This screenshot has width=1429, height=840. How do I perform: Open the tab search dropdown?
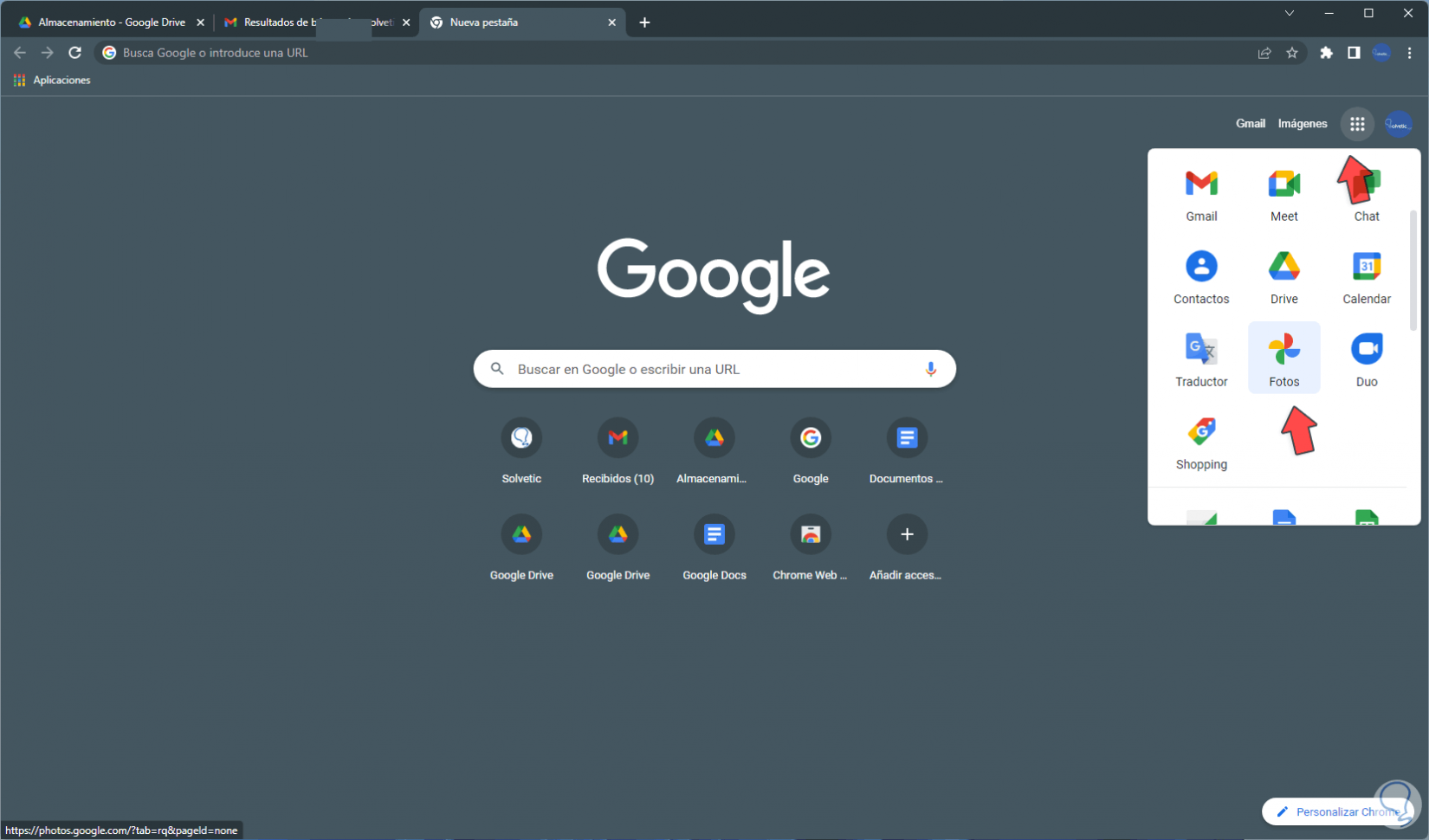pyautogui.click(x=1289, y=13)
